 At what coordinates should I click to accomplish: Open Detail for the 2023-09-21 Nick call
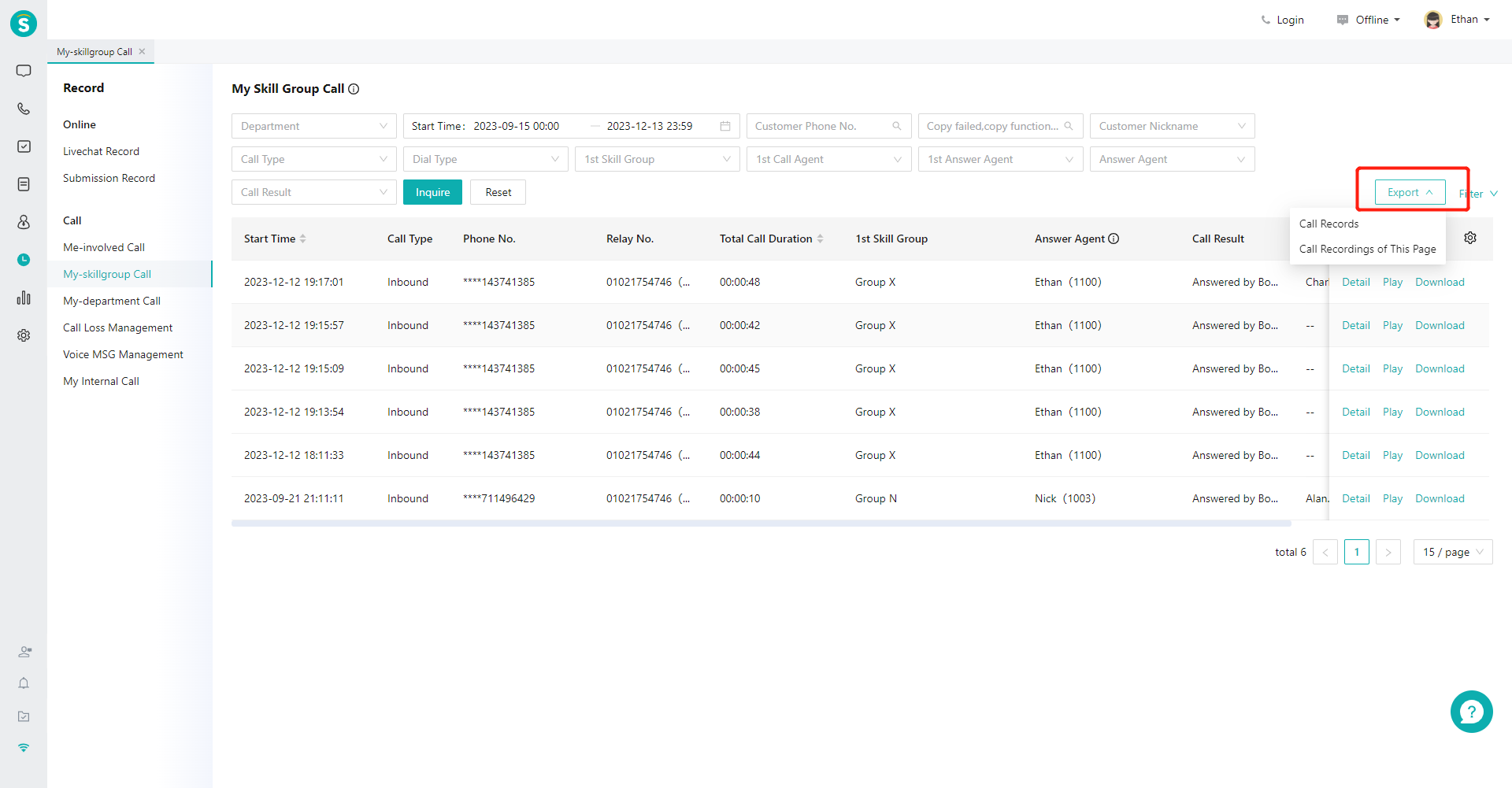tap(1356, 498)
